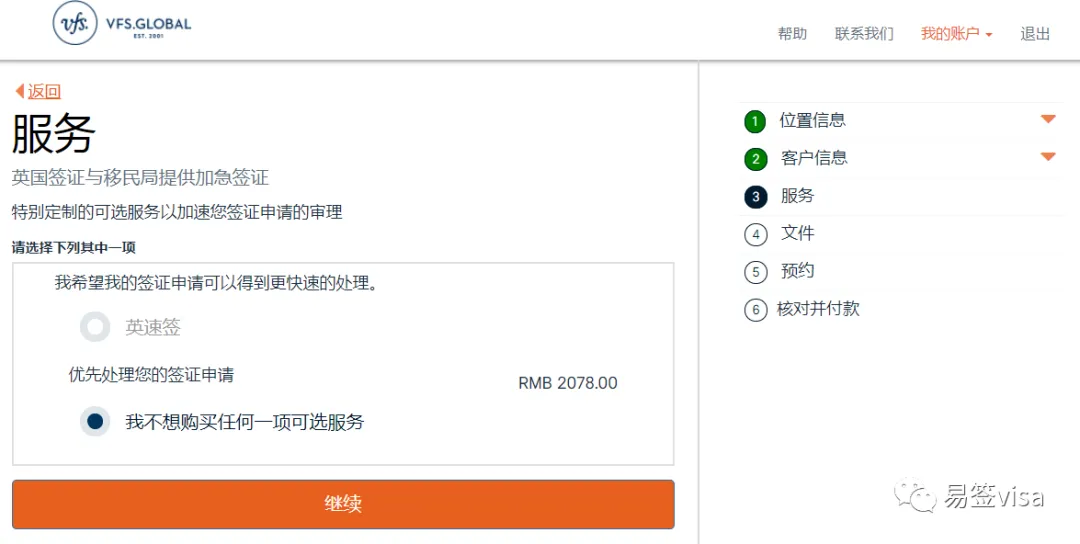Open the 帮助 menu item

(792, 34)
